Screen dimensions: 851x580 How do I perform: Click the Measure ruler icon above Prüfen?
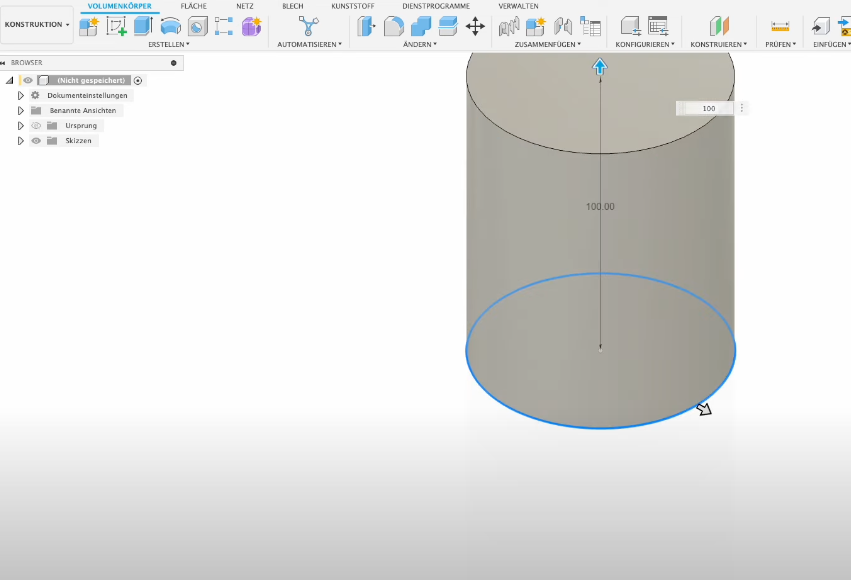[780, 27]
